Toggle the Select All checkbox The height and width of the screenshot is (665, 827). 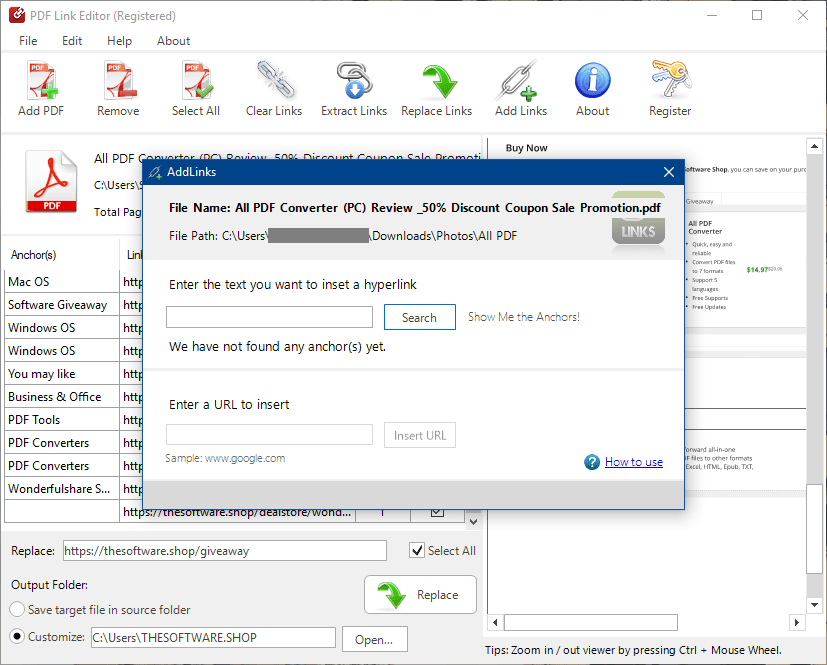click(x=418, y=551)
